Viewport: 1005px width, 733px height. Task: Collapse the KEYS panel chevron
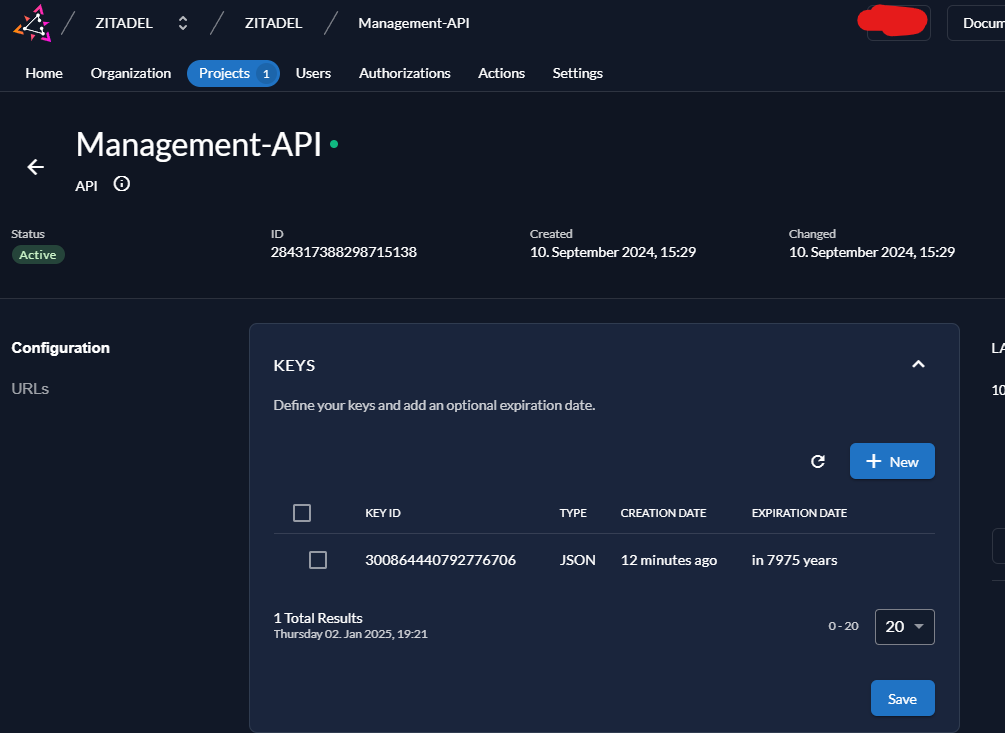[x=918, y=364]
